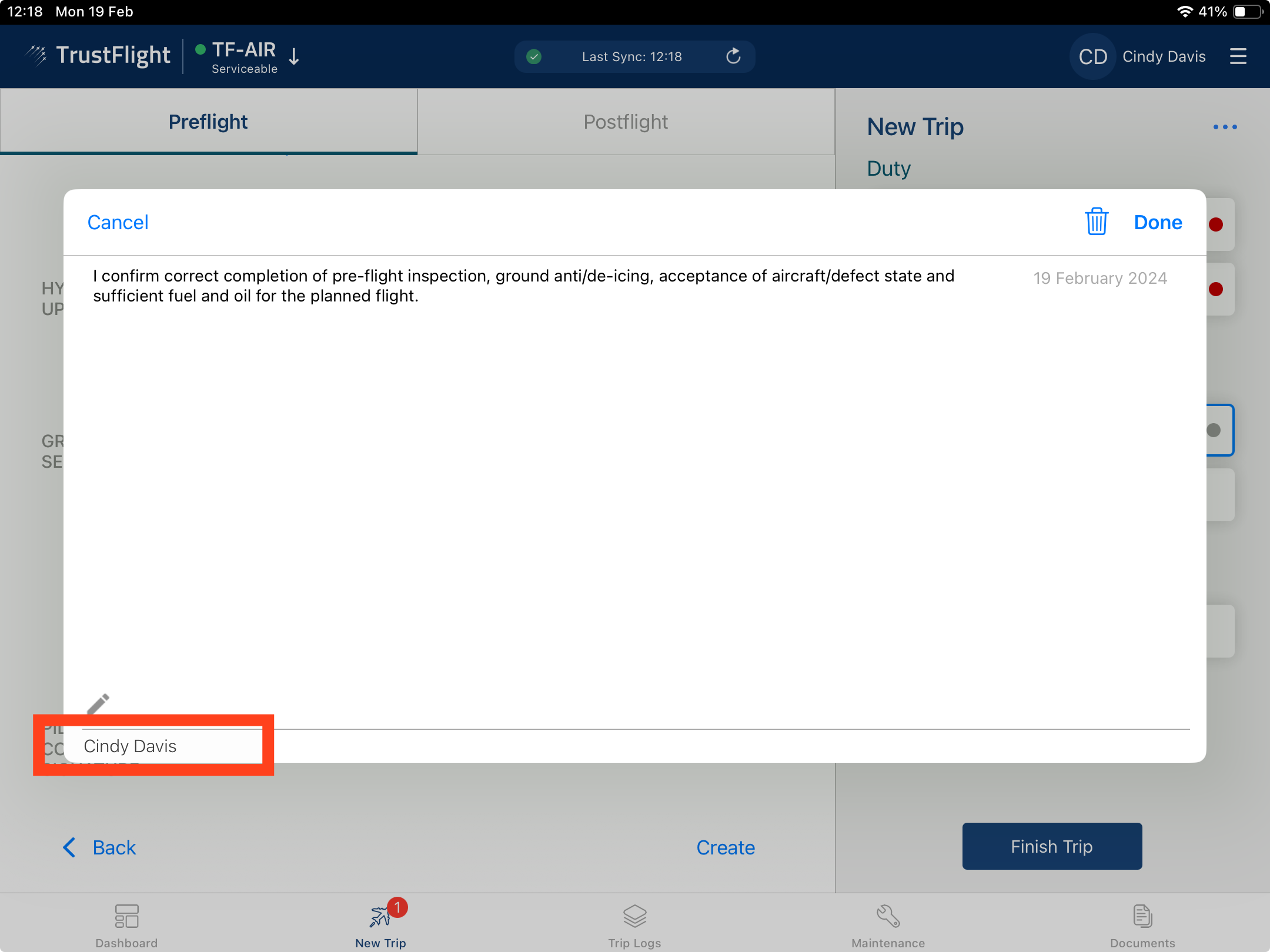The image size is (1270, 952).
Task: Click the Finish Trip button
Action: (x=1051, y=846)
